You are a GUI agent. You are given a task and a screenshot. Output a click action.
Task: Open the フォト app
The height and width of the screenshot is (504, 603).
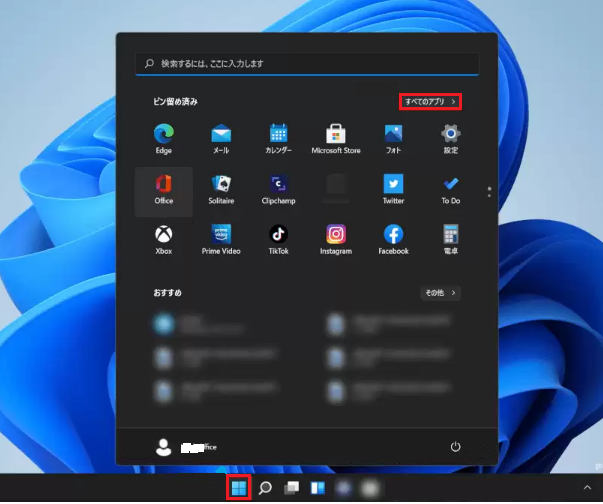[x=393, y=140]
